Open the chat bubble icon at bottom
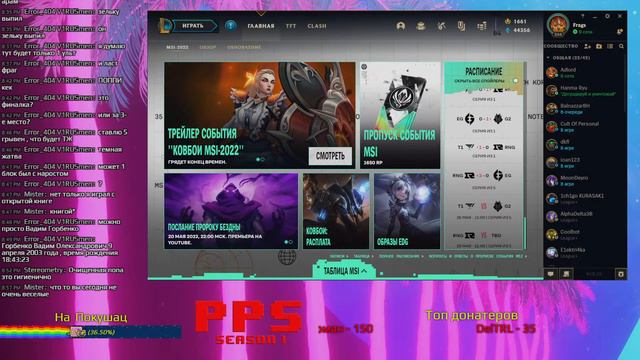Screen dimensions: 640x360 click(551, 274)
